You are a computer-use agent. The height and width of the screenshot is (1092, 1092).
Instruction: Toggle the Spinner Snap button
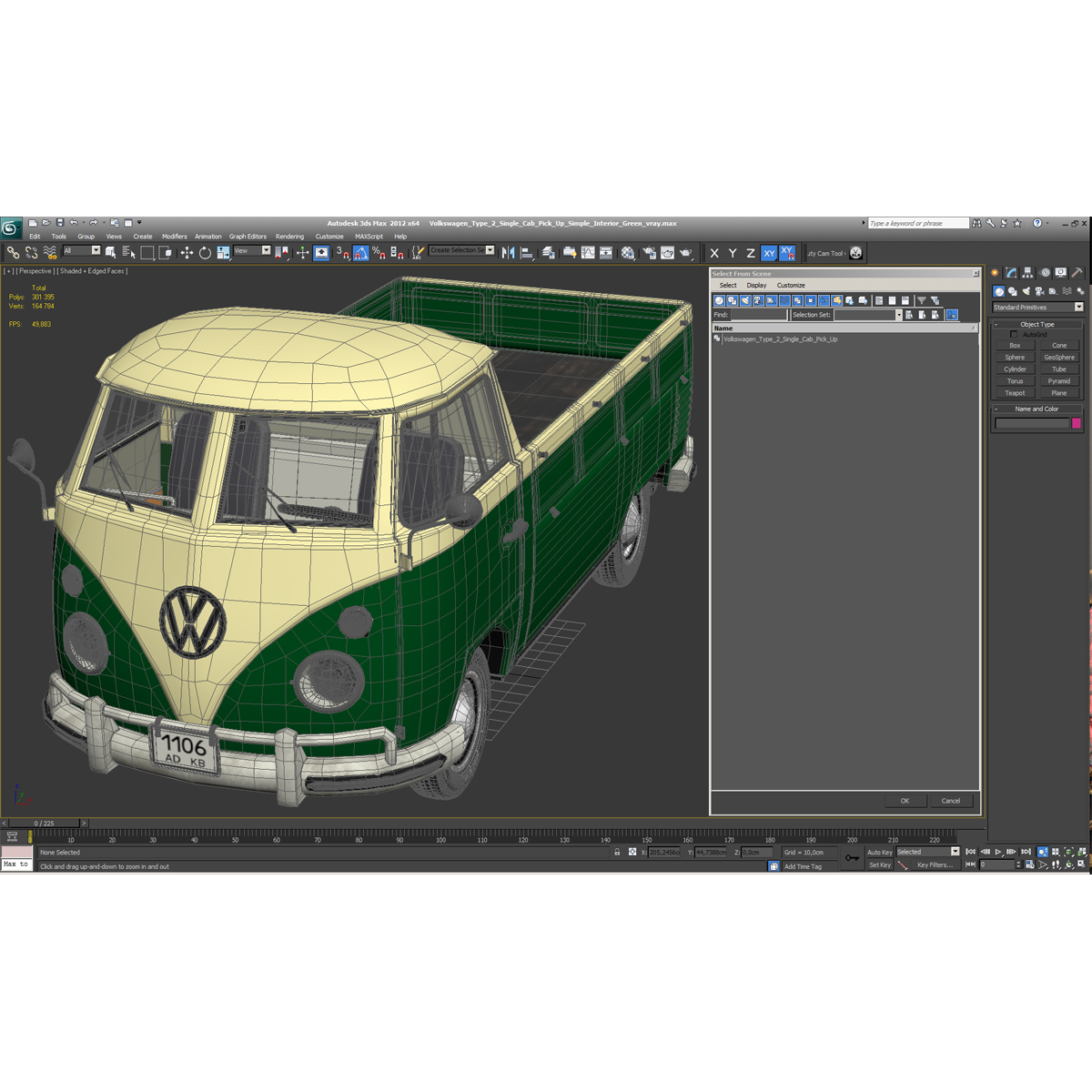click(398, 252)
